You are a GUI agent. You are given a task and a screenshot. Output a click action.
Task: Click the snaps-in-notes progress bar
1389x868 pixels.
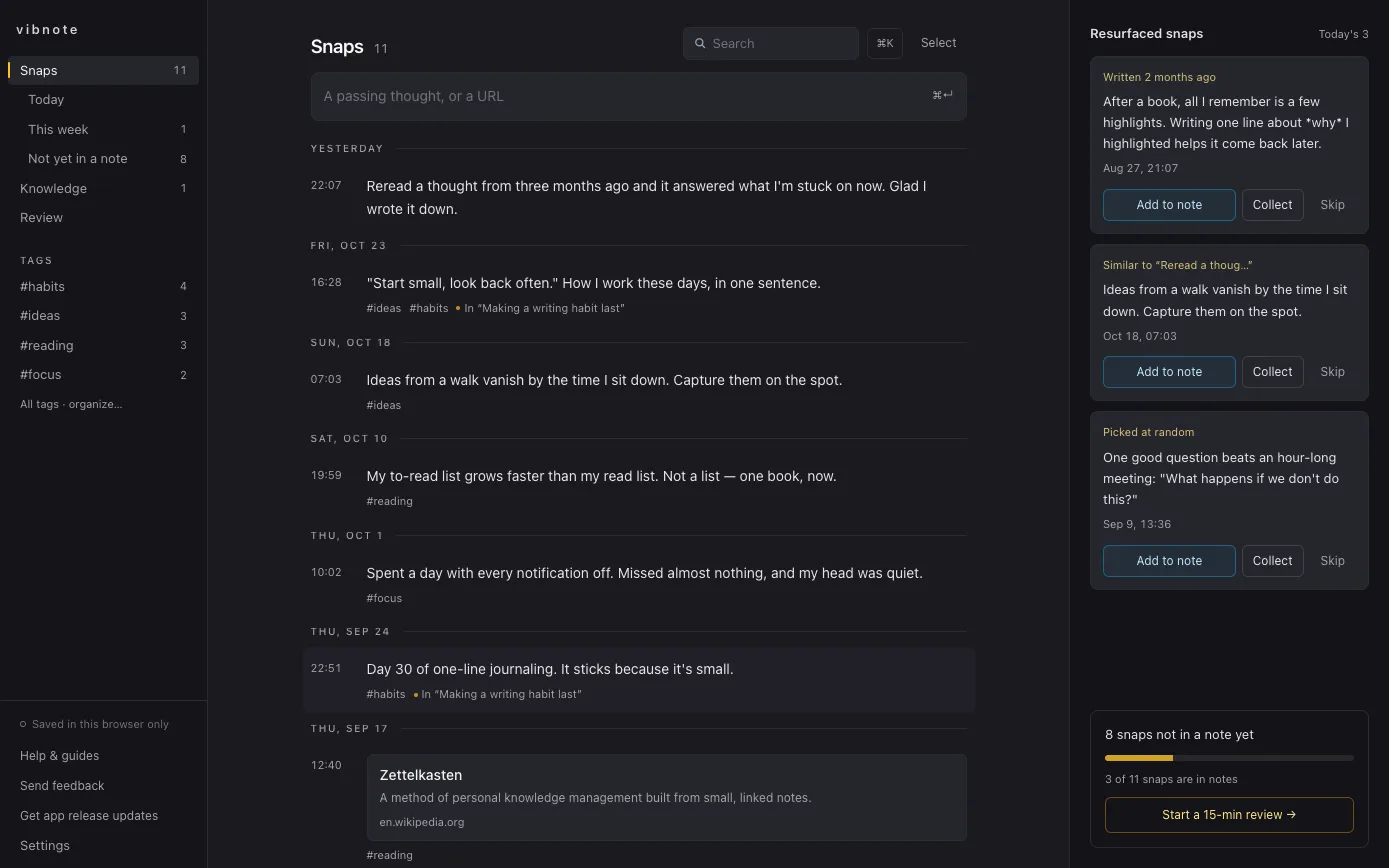pos(1229,758)
